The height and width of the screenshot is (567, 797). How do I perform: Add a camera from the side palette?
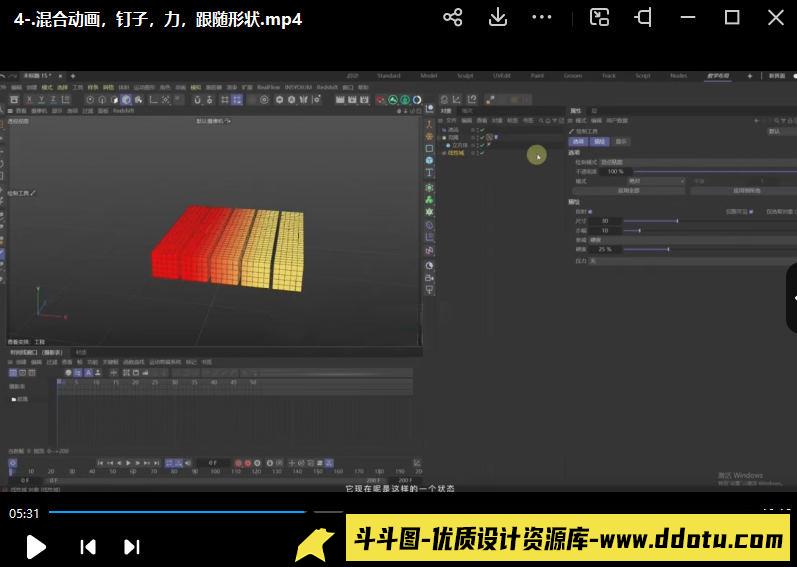[x=430, y=278]
